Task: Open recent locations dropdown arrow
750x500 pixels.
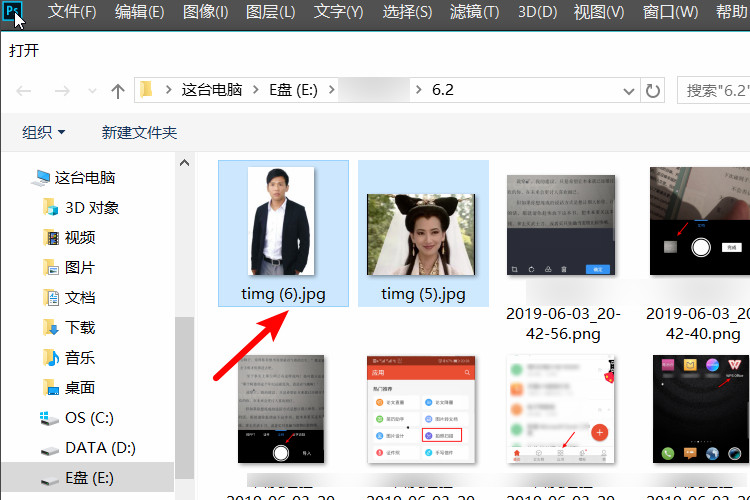Action: tap(92, 90)
